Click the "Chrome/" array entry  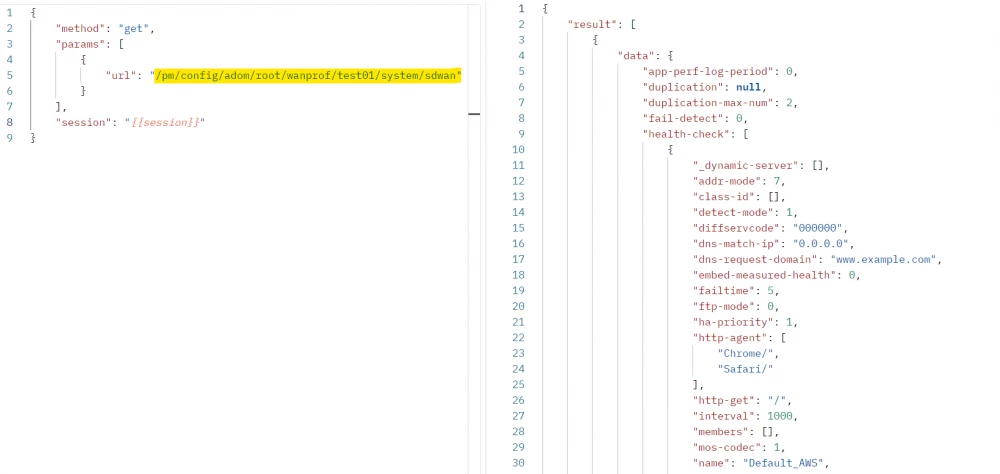746,353
